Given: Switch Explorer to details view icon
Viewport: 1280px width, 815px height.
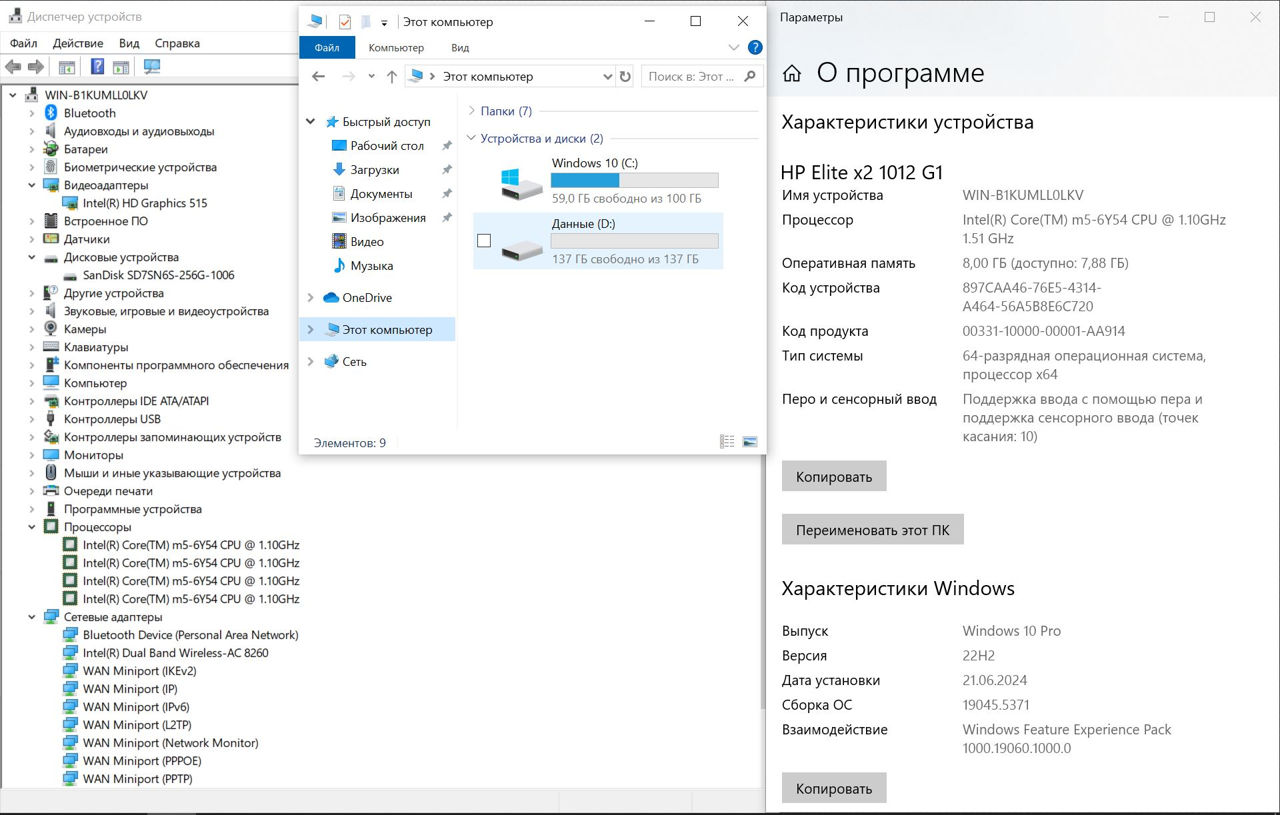Looking at the screenshot, I should point(727,442).
